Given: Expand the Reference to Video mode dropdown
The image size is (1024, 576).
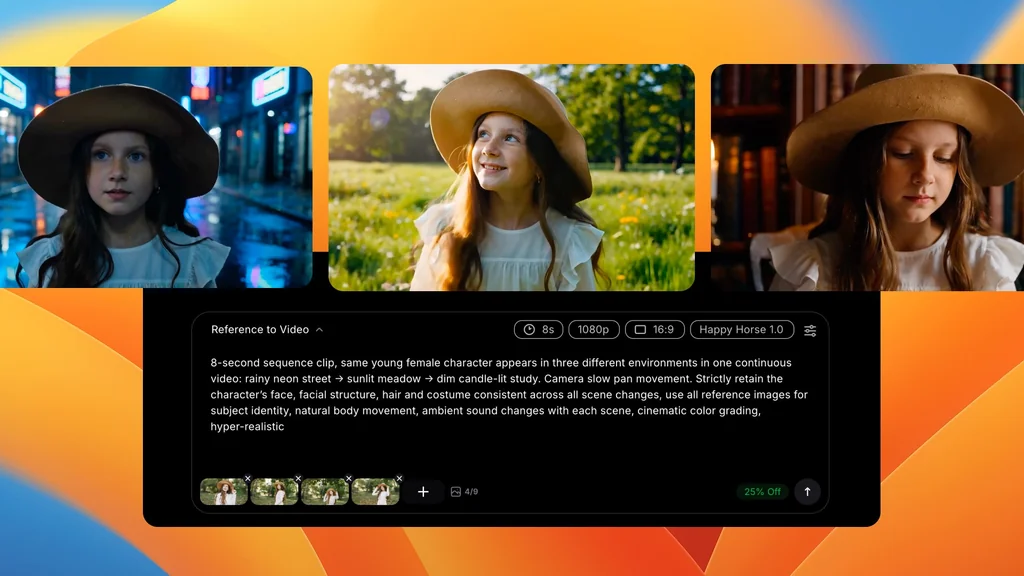Looking at the screenshot, I should point(267,330).
